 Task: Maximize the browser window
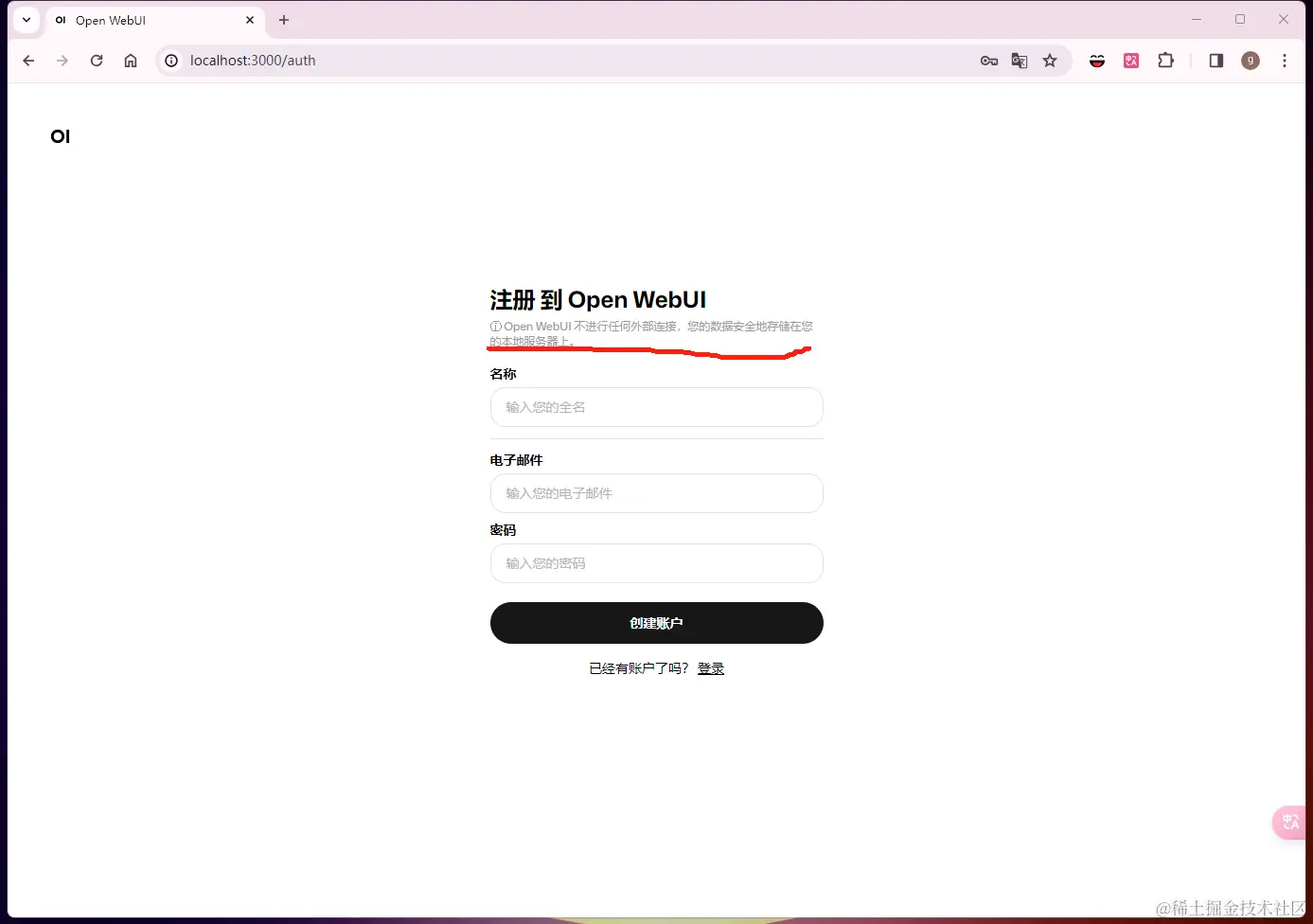pyautogui.click(x=1240, y=19)
